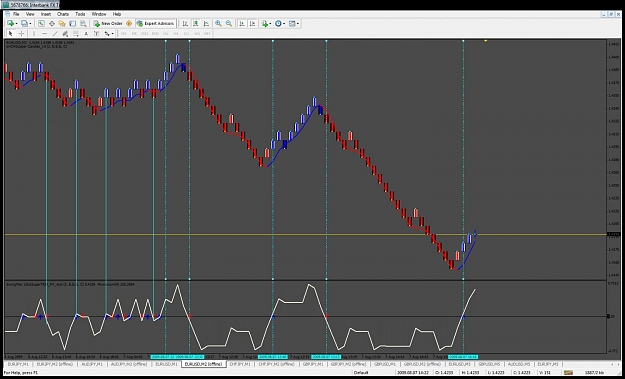Viewport: 625px width, 379px height.
Task: Switch to the EURJPY,M1 chart tab
Action: [x=18, y=364]
